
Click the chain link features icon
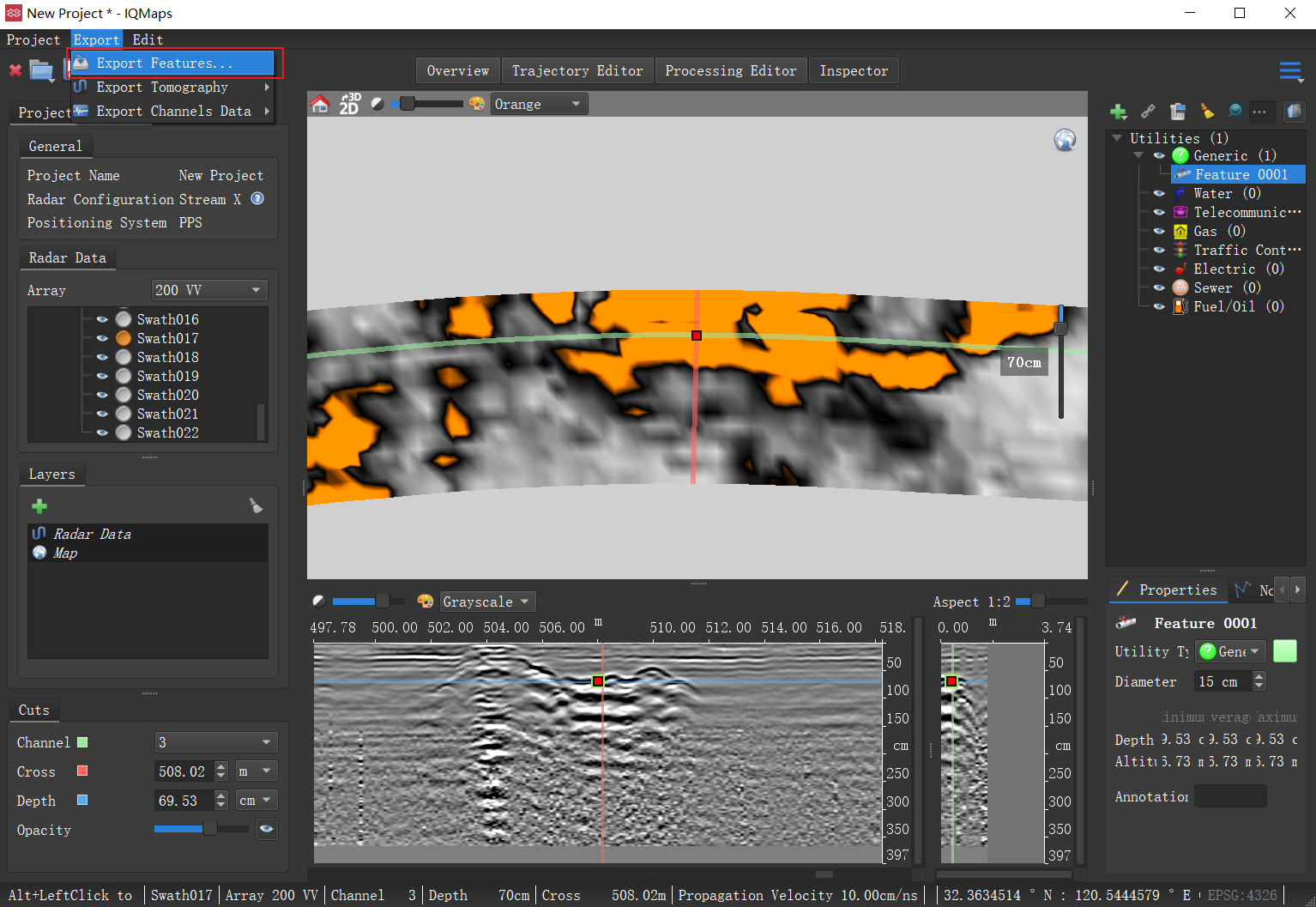(1148, 112)
